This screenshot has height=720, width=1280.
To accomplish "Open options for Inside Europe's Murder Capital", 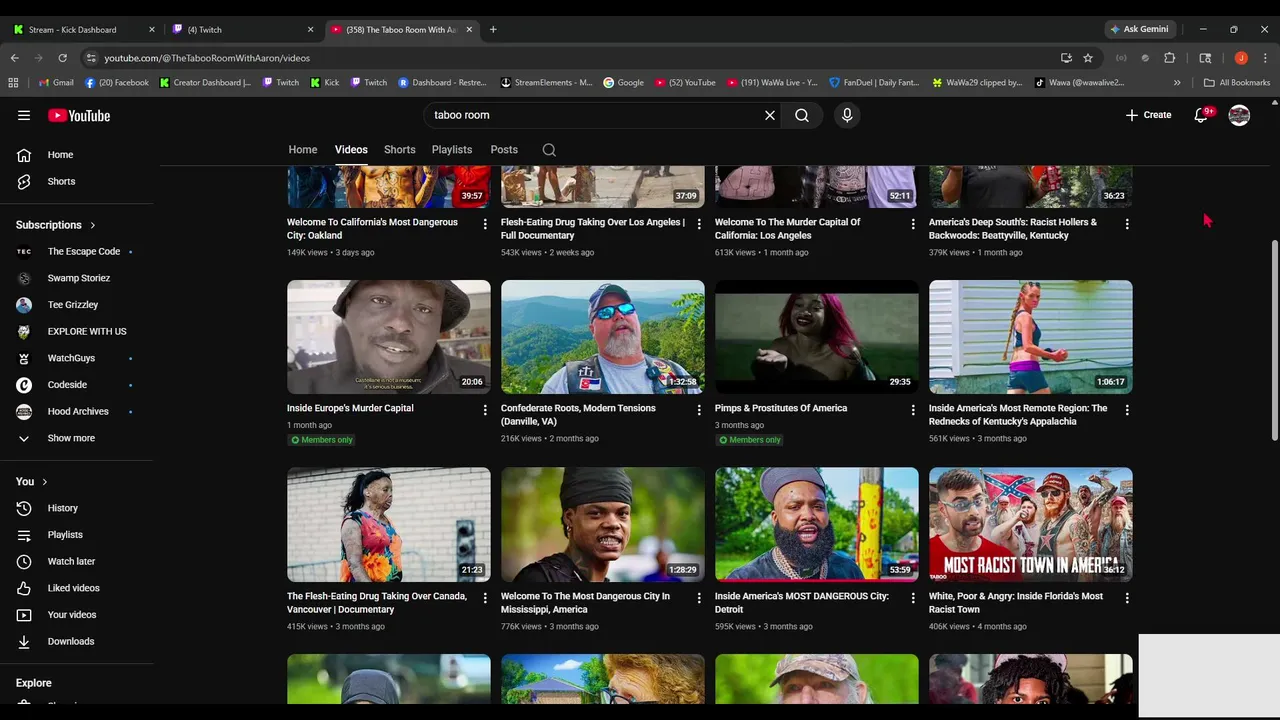I will 485,410.
